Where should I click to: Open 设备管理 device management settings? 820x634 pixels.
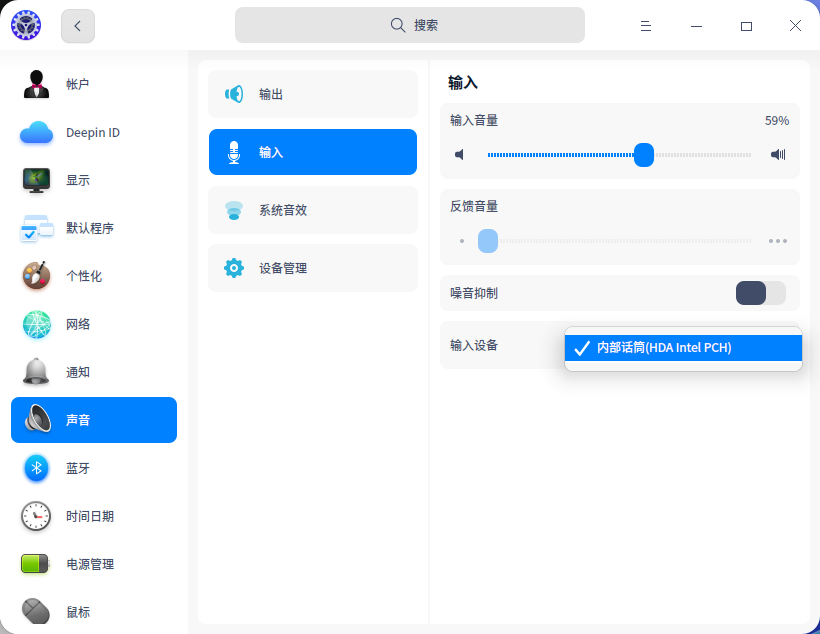click(x=312, y=268)
